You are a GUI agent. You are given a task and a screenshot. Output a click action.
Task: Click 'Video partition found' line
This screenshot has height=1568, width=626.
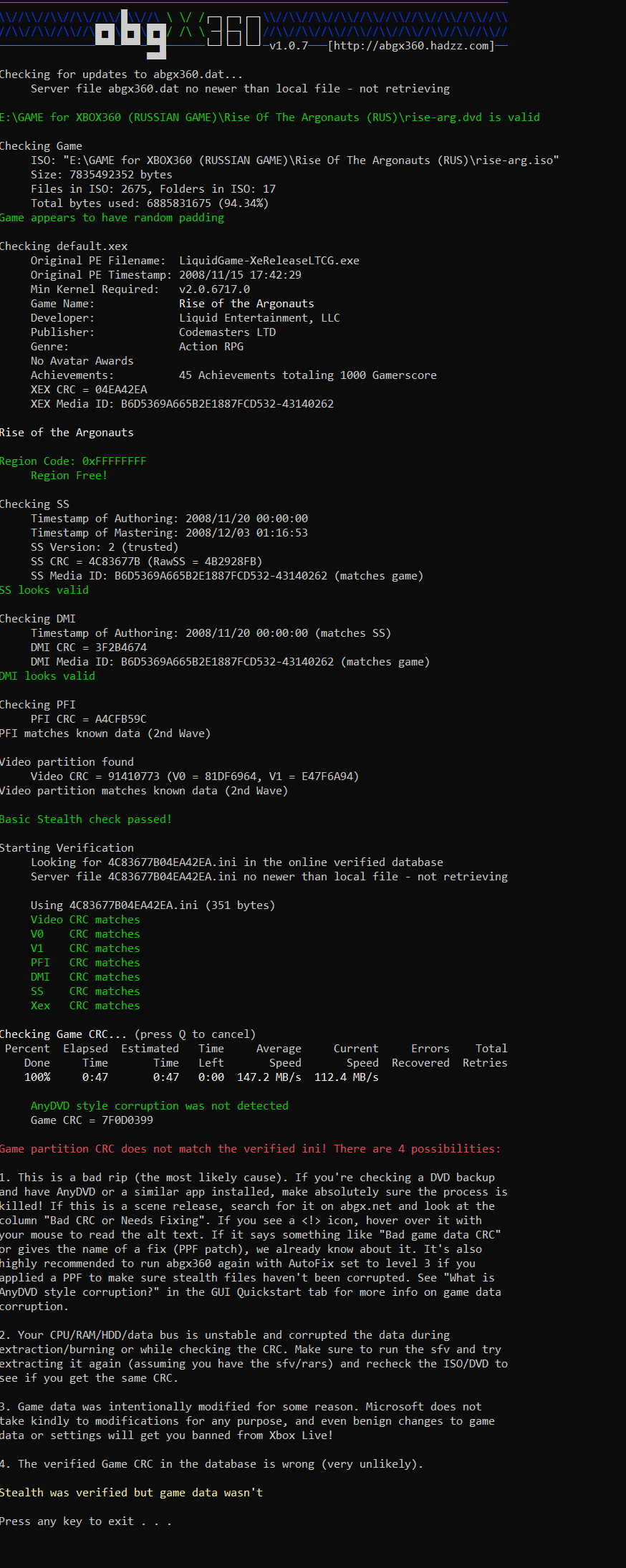pos(67,762)
